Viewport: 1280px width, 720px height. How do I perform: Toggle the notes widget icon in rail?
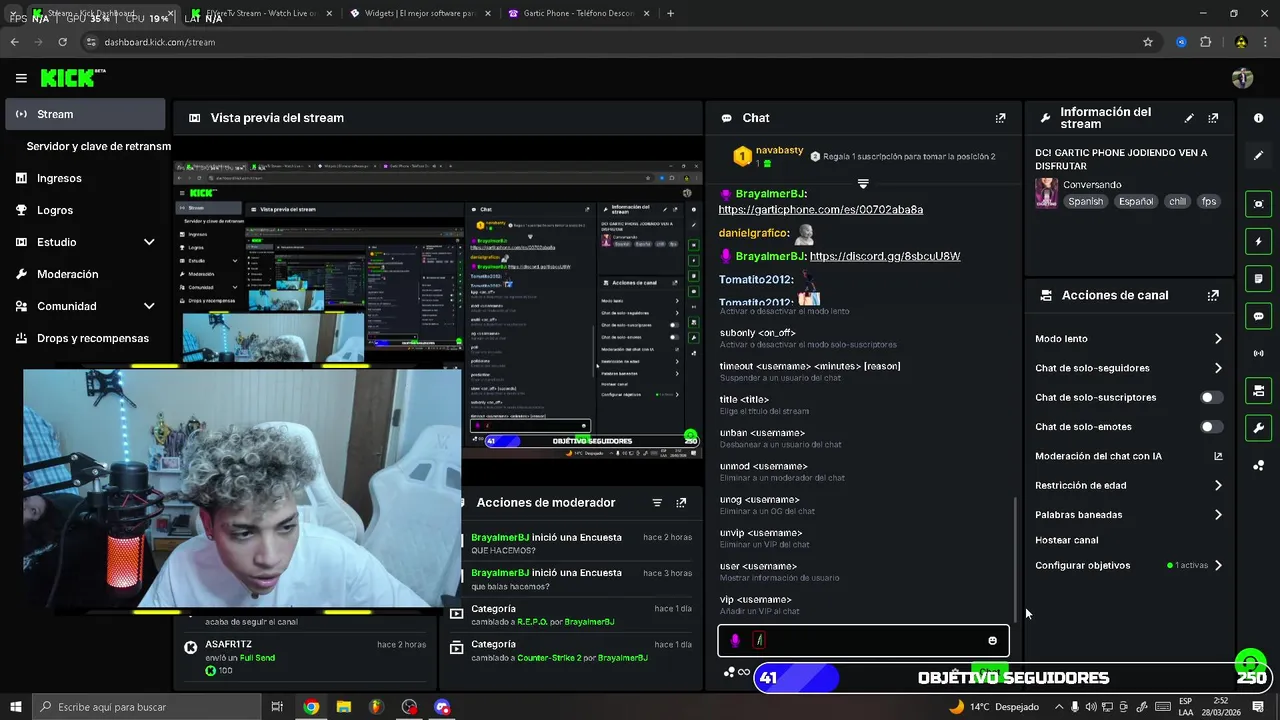[1258, 278]
